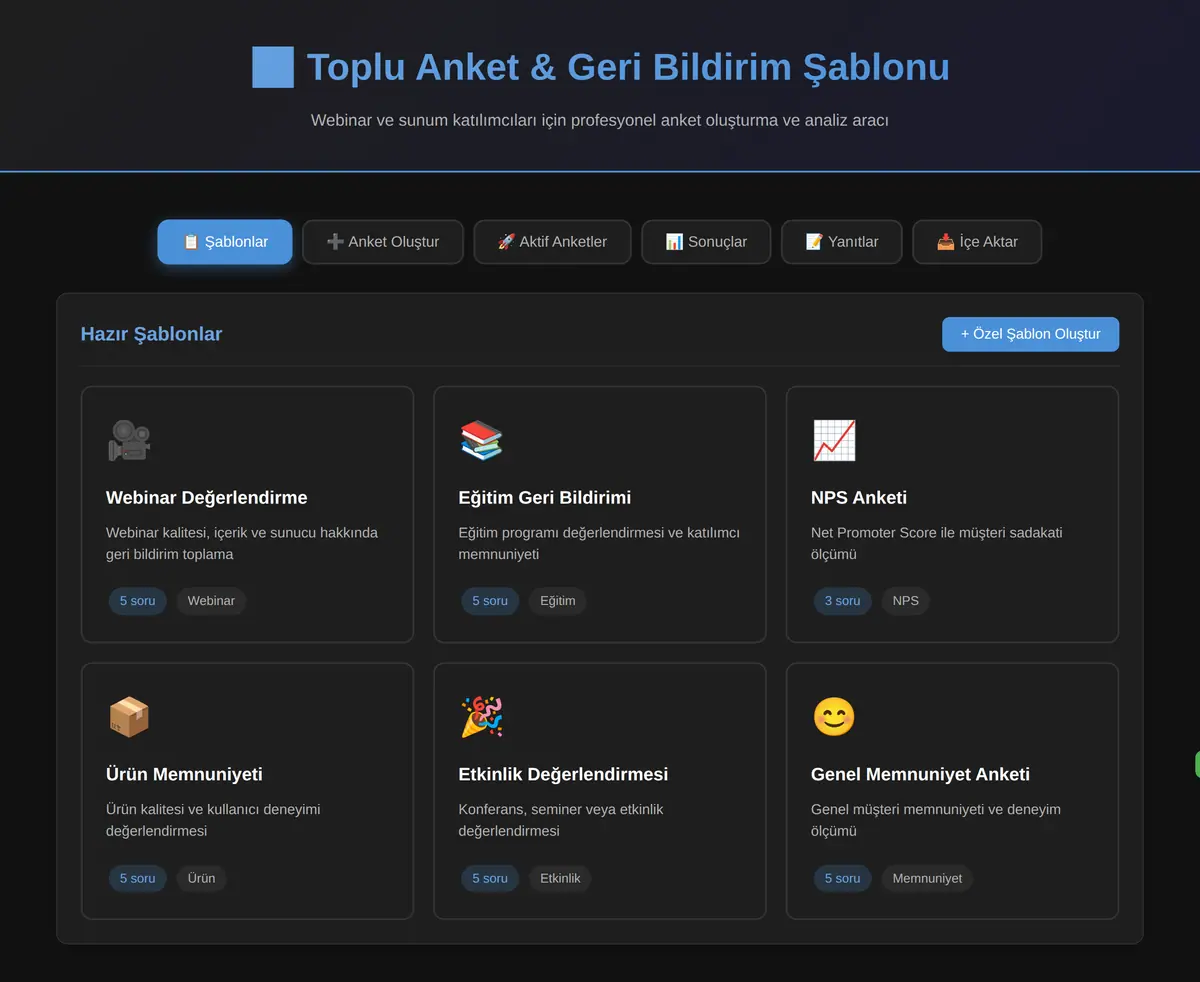
Task: Select the İçe Aktar tab
Action: [x=977, y=242]
